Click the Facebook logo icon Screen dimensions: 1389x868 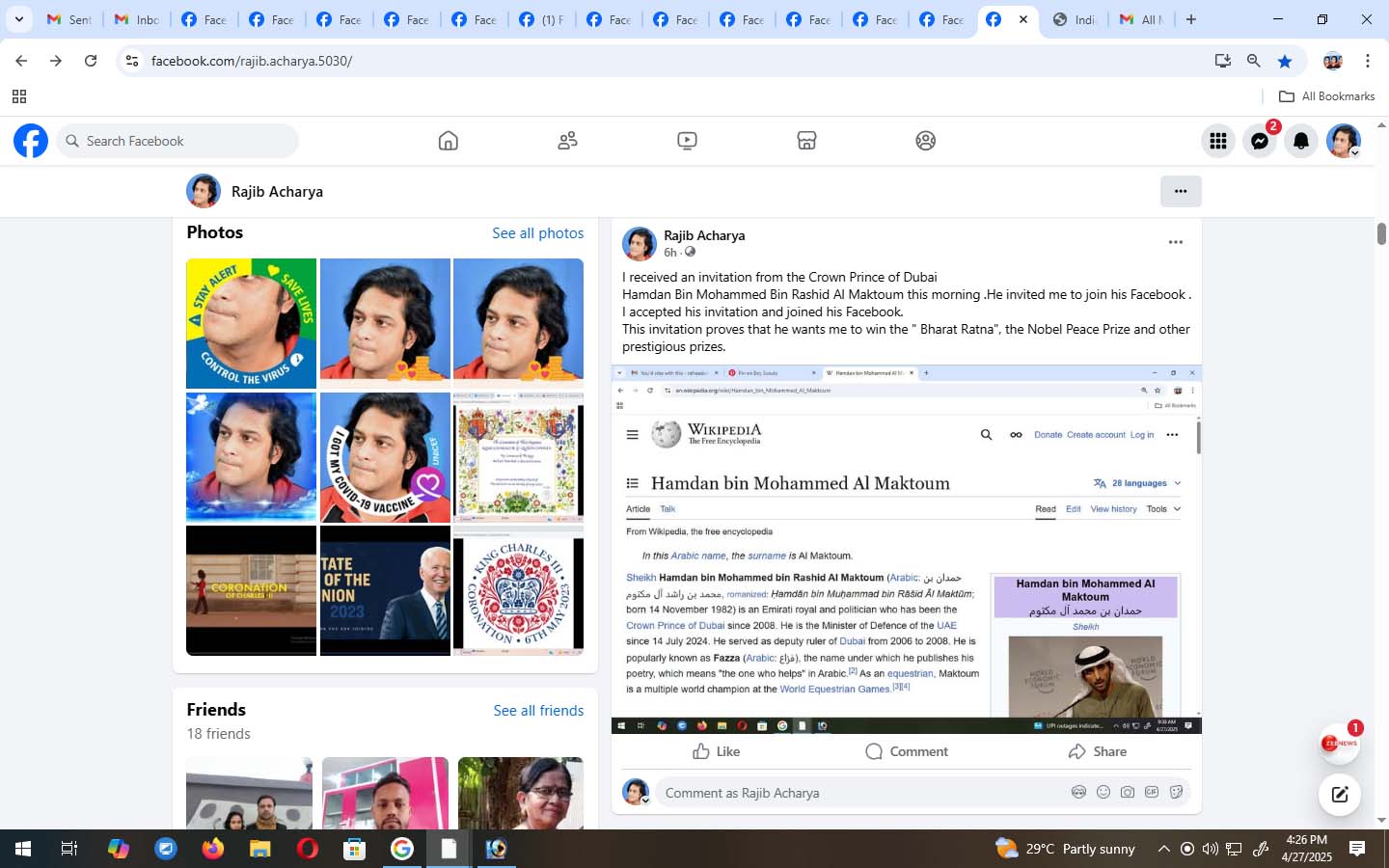(31, 141)
